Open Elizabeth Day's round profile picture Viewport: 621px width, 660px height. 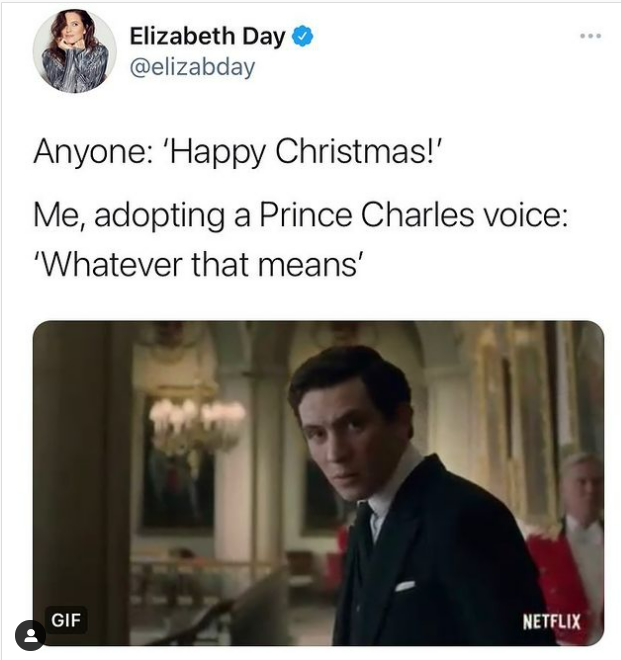[x=75, y=51]
